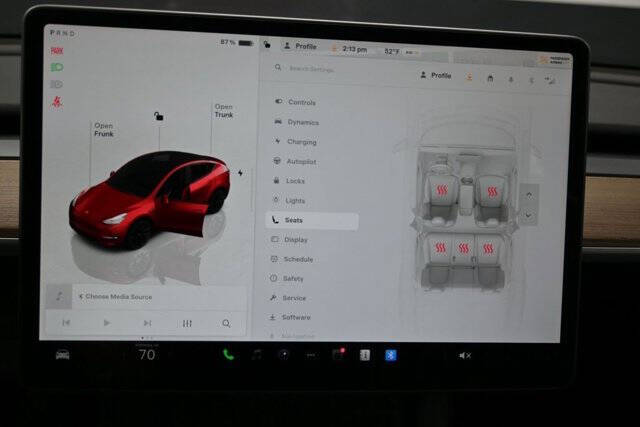Open the media equalizer sliders icon
640x427 pixels.
(187, 323)
